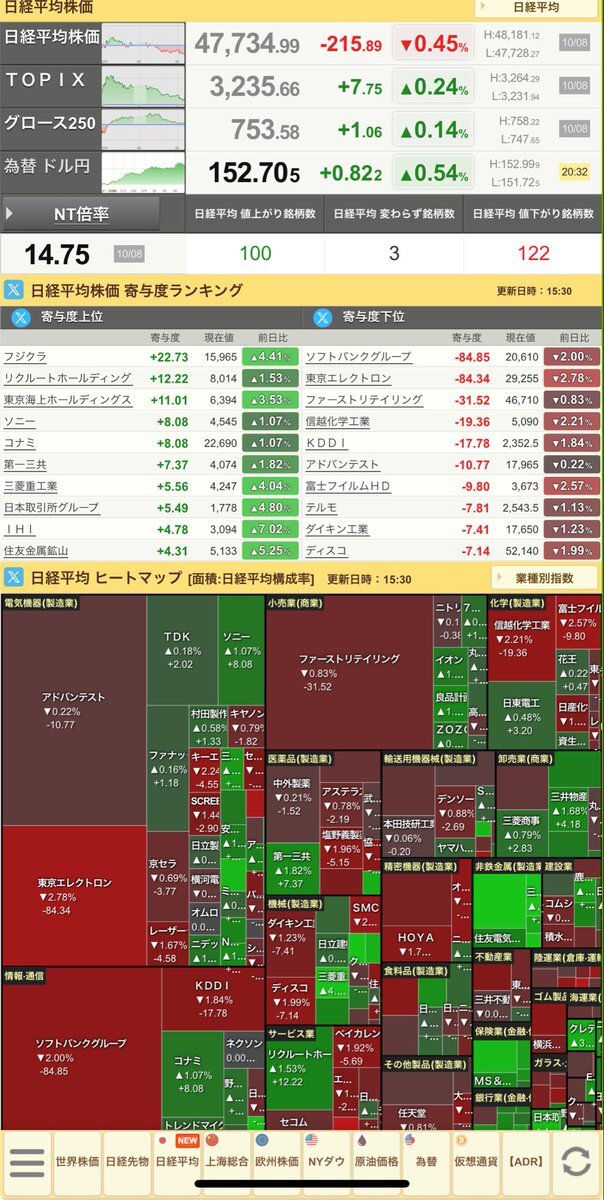Open the 日経平均株価 mini chart thumbnail

click(144, 43)
